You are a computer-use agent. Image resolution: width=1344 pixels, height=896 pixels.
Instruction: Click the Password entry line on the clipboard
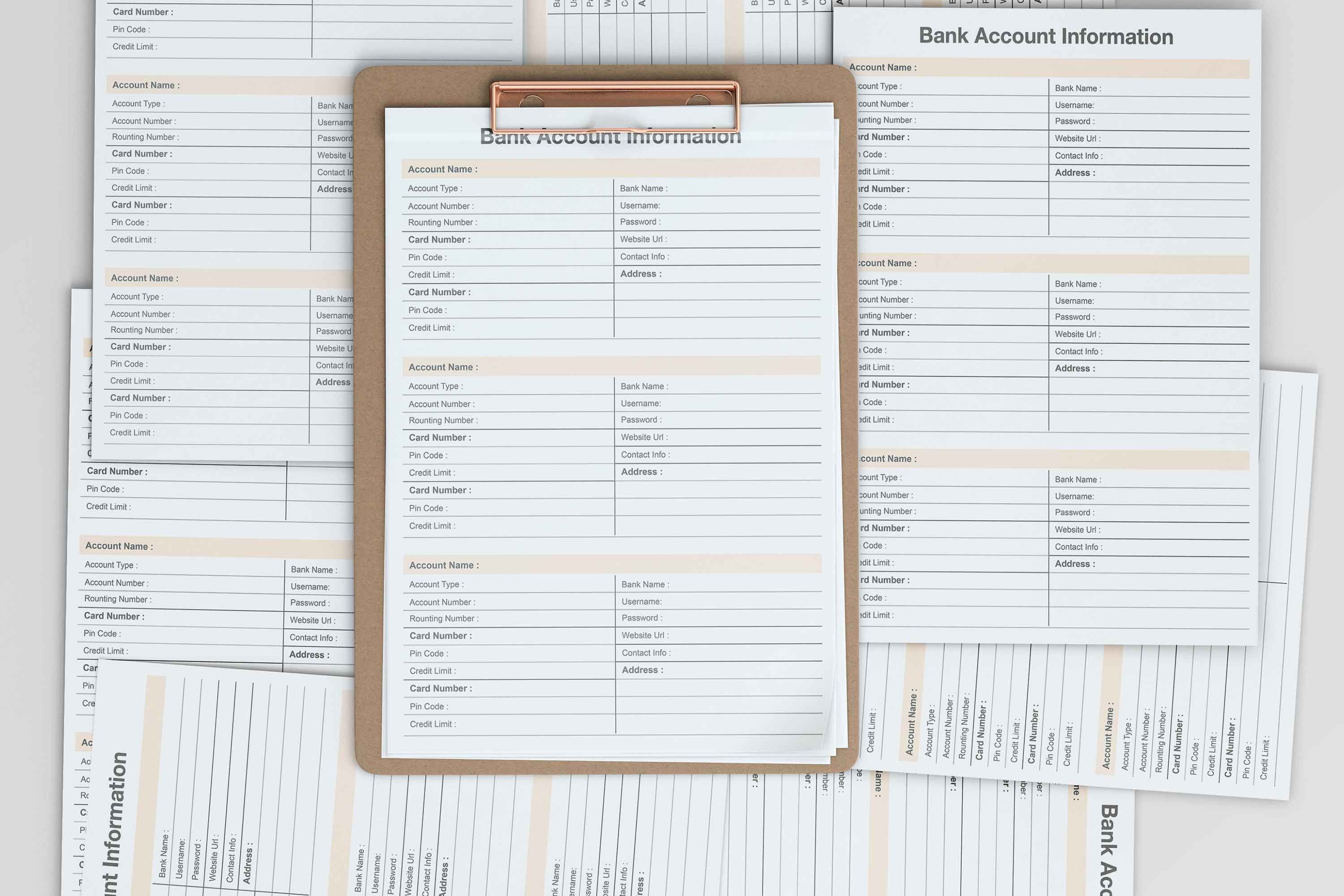click(639, 222)
